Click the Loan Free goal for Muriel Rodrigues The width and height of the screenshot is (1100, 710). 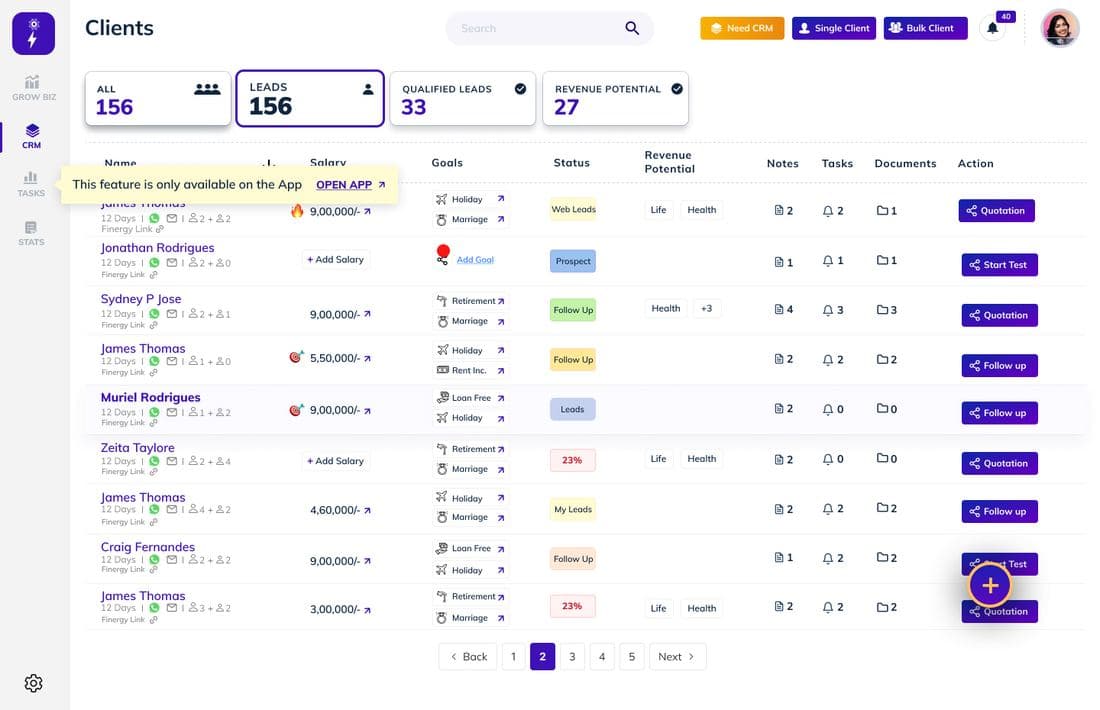[x=471, y=398]
